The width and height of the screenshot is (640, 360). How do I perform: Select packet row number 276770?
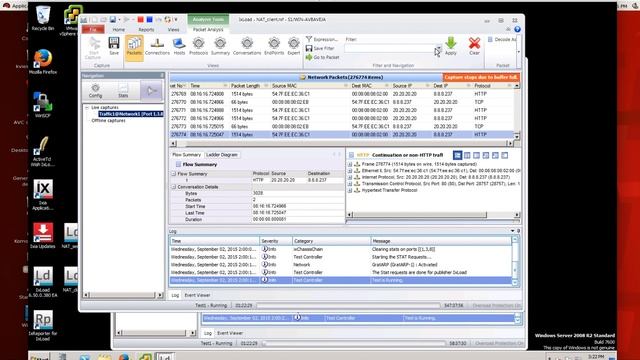click(x=341, y=102)
